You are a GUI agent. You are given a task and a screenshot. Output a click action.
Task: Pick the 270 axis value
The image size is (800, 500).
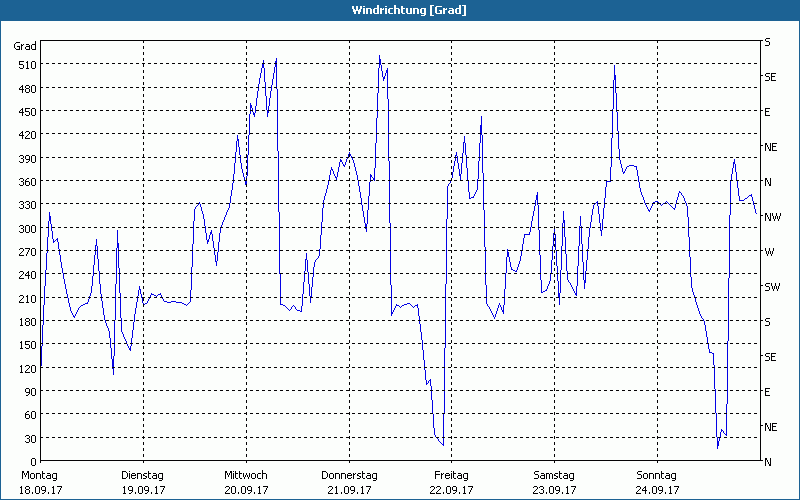(x=28, y=252)
